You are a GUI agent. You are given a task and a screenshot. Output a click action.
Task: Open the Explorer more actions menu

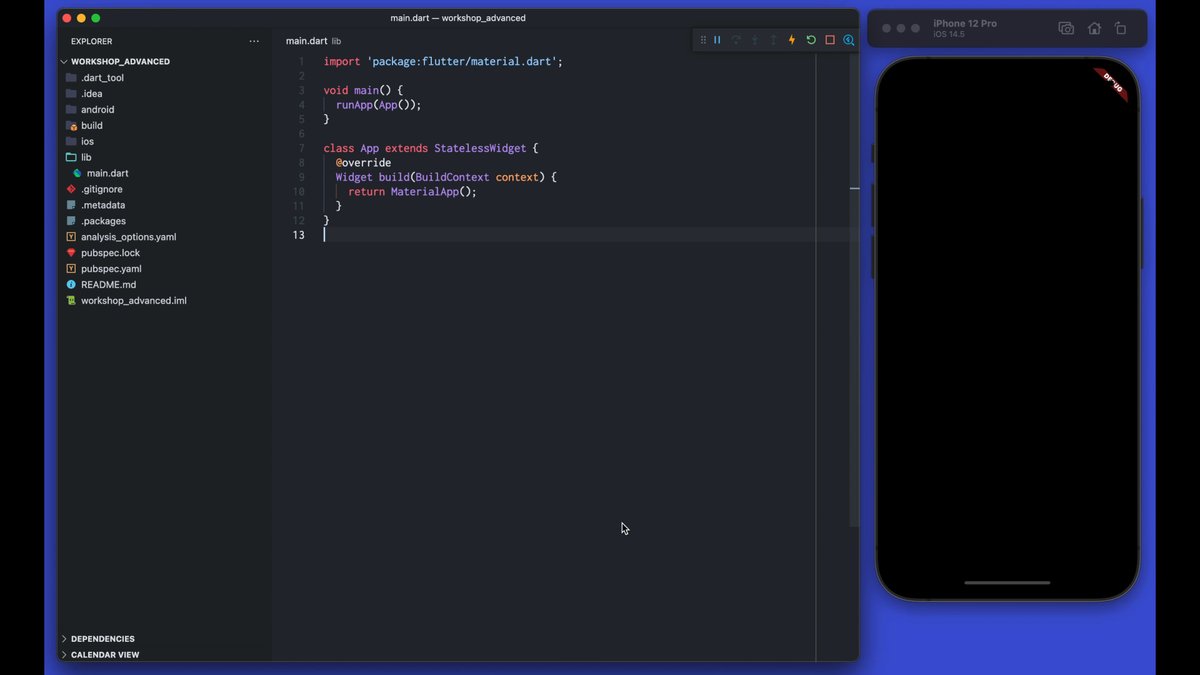click(254, 41)
